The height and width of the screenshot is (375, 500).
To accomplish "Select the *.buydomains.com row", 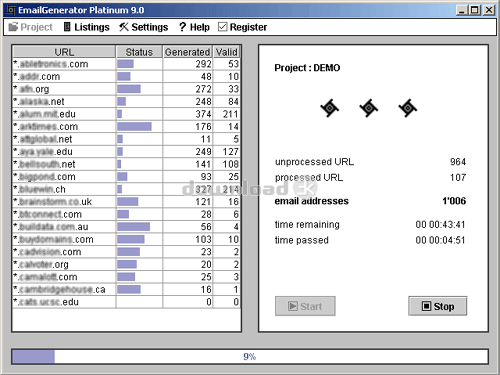I will coord(126,239).
